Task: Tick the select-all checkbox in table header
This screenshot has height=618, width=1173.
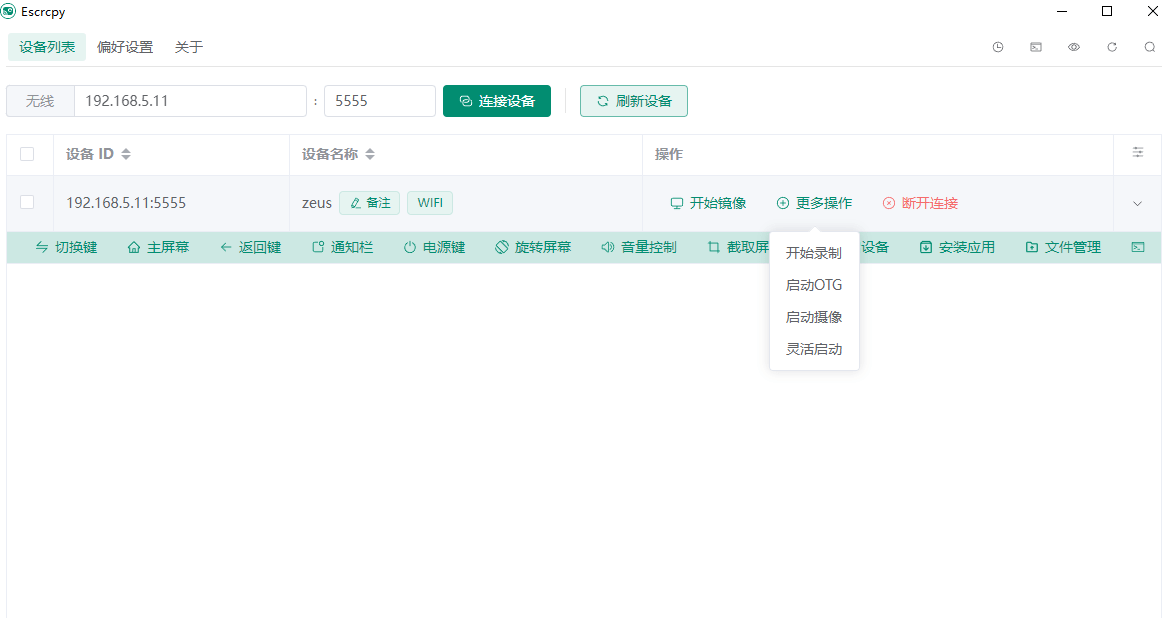Action: point(27,154)
